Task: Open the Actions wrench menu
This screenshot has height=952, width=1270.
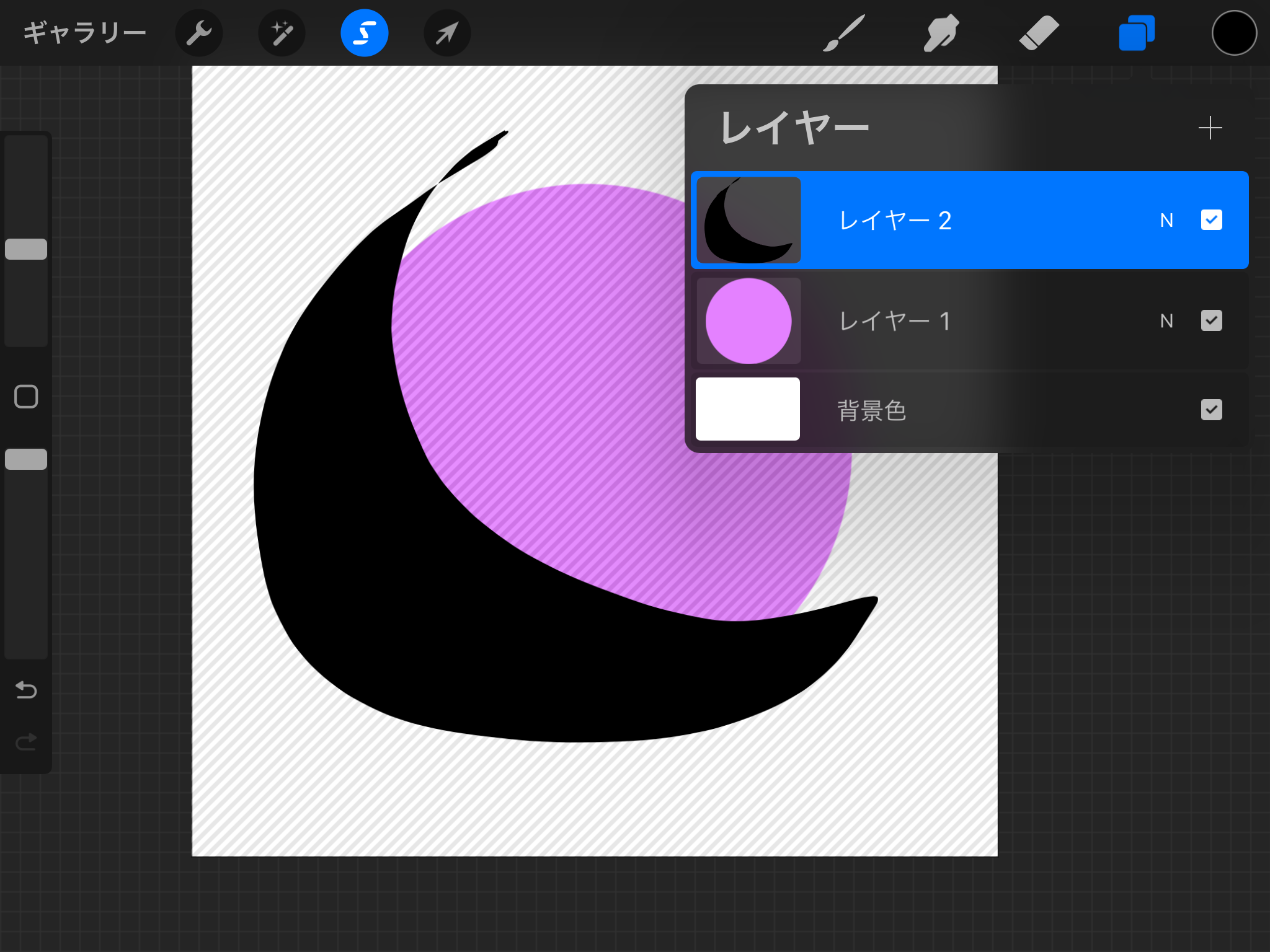Action: [x=198, y=32]
